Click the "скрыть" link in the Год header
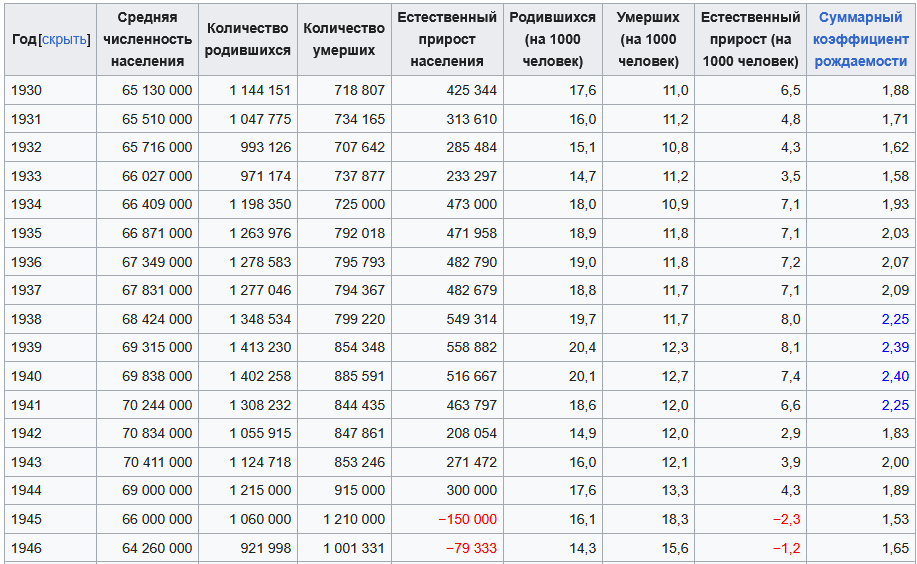This screenshot has height=564, width=917. (x=64, y=39)
